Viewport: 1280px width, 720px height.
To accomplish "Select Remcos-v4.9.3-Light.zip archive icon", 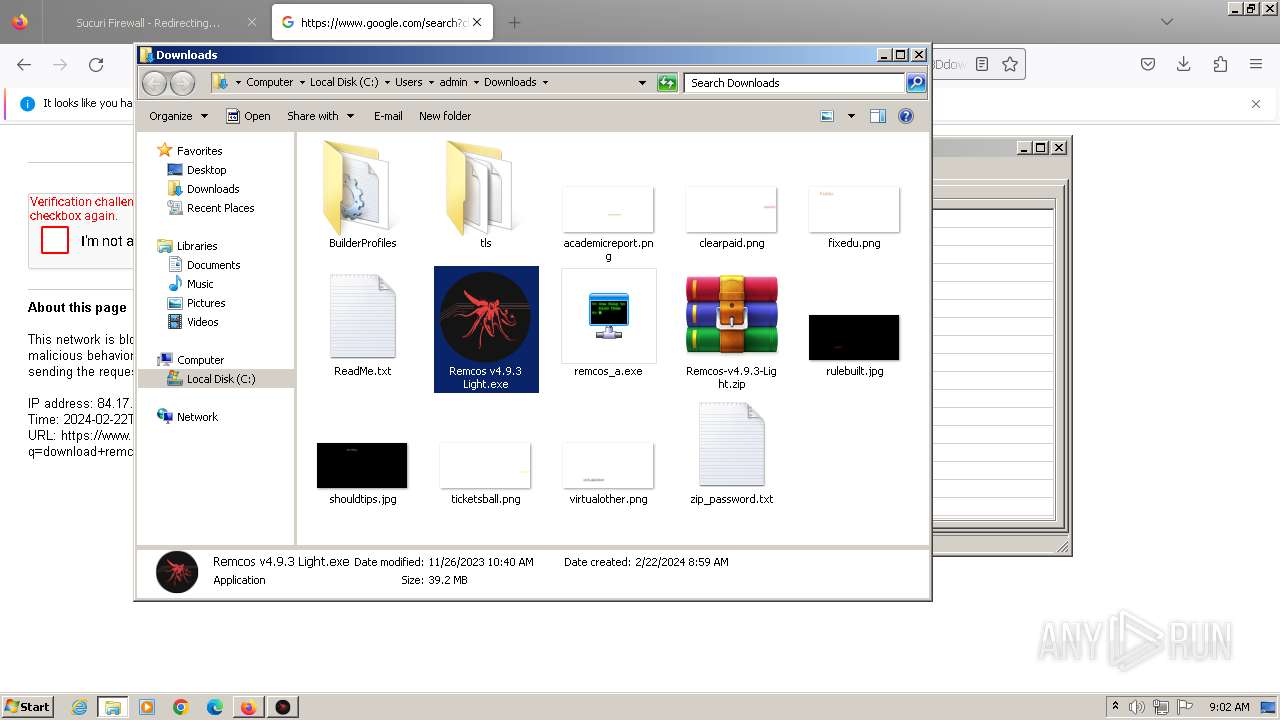I will 731,316.
